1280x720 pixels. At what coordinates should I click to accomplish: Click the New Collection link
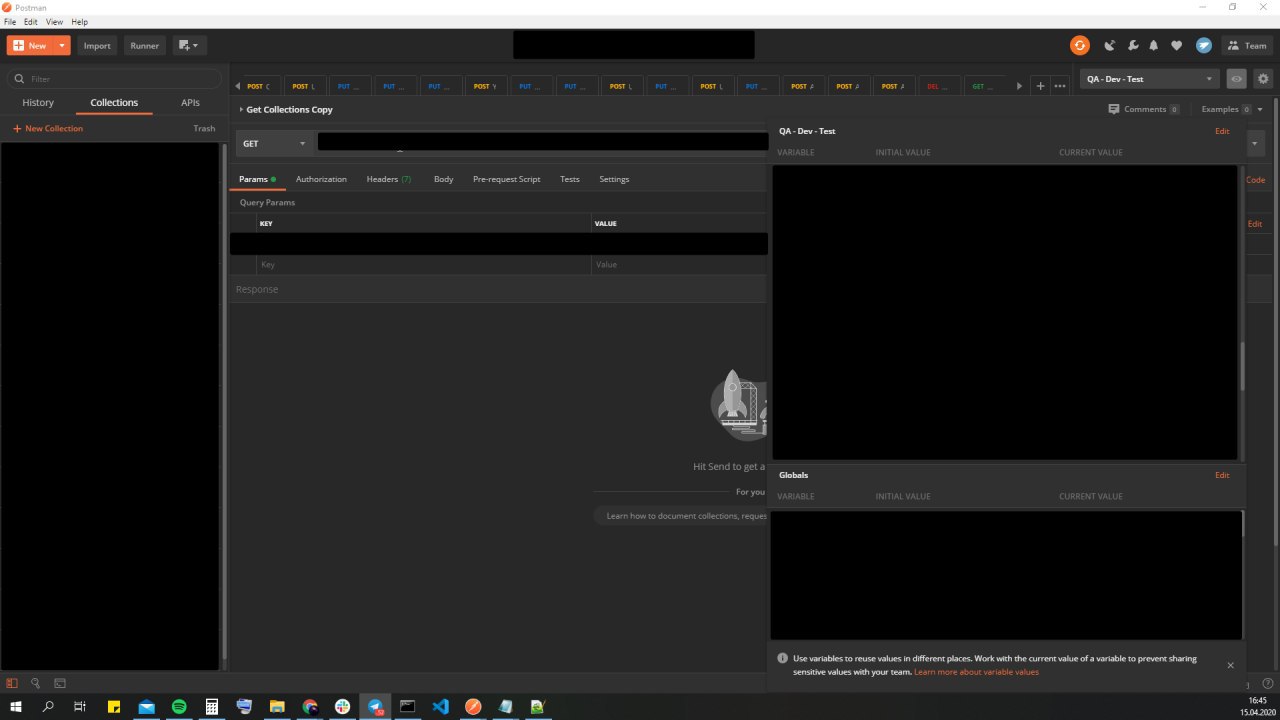(x=48, y=128)
